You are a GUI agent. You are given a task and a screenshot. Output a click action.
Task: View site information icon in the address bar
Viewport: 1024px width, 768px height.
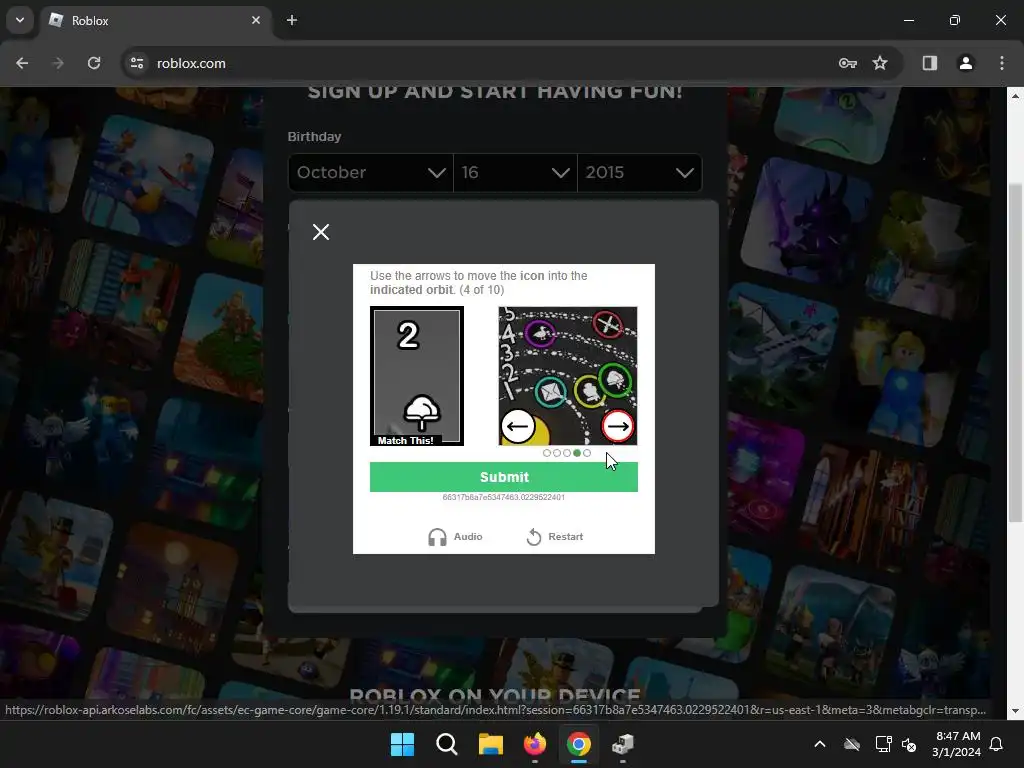pyautogui.click(x=137, y=63)
